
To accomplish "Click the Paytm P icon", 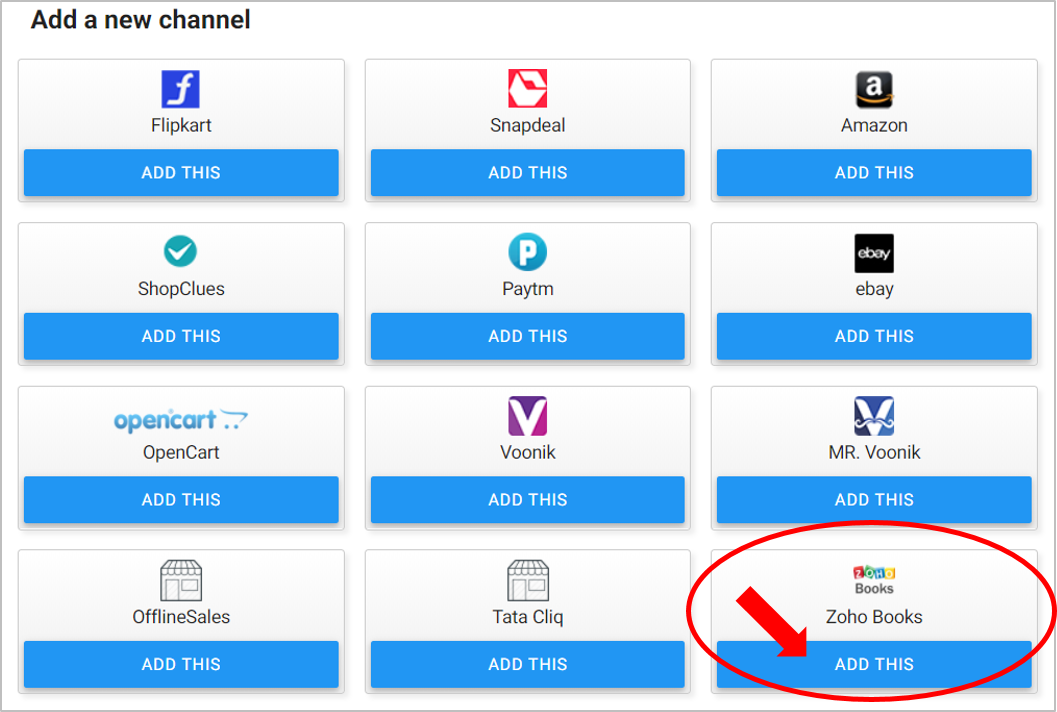I will coord(527,252).
